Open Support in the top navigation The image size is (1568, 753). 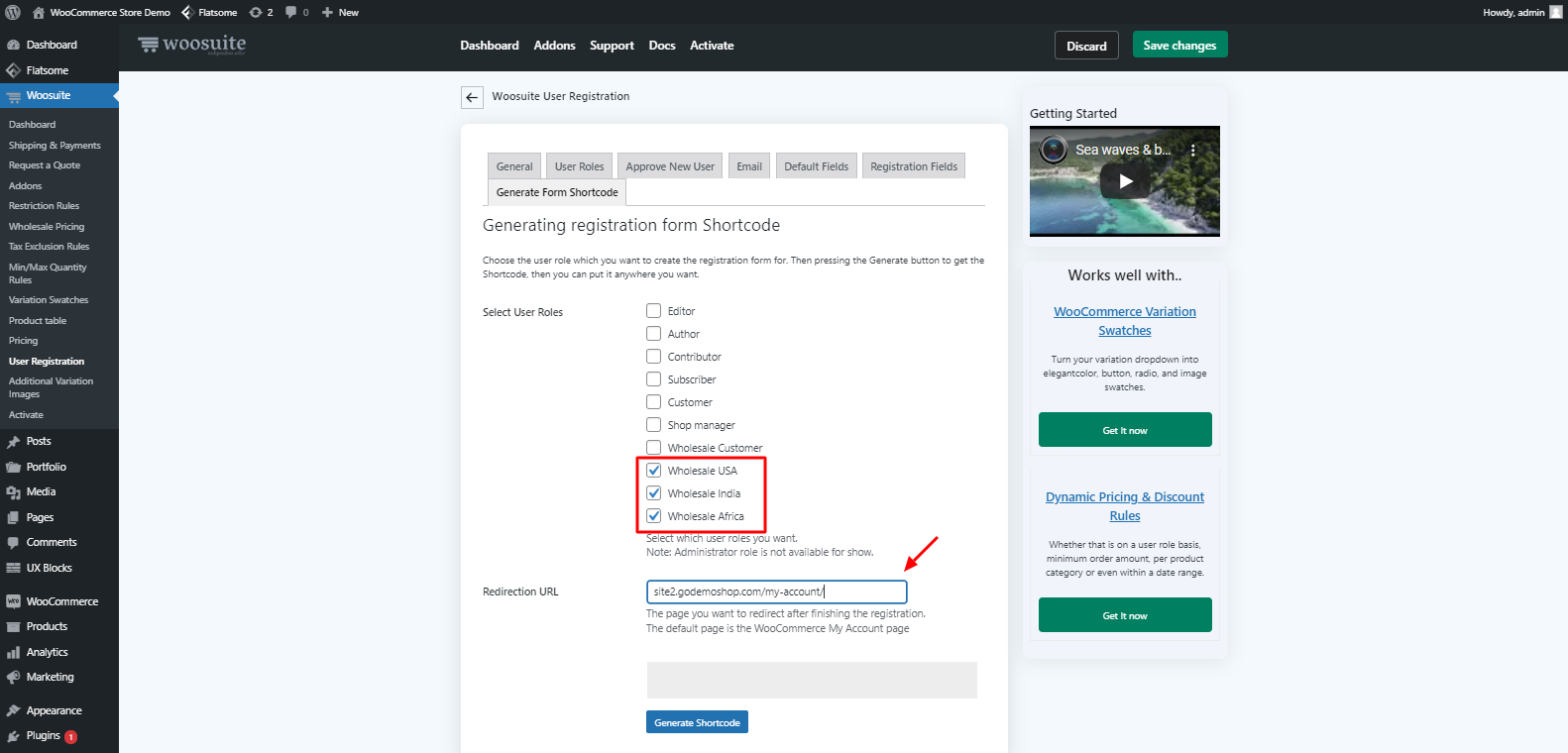click(612, 46)
